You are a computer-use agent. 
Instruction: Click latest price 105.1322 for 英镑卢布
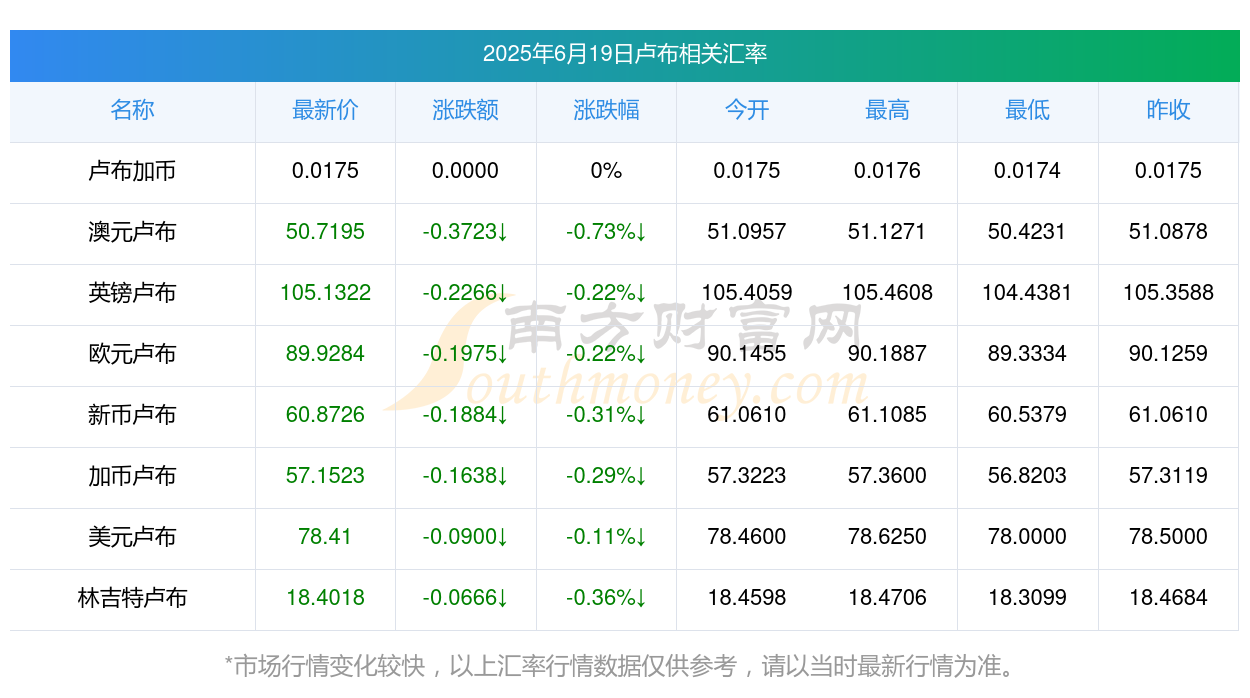pyautogui.click(x=325, y=293)
